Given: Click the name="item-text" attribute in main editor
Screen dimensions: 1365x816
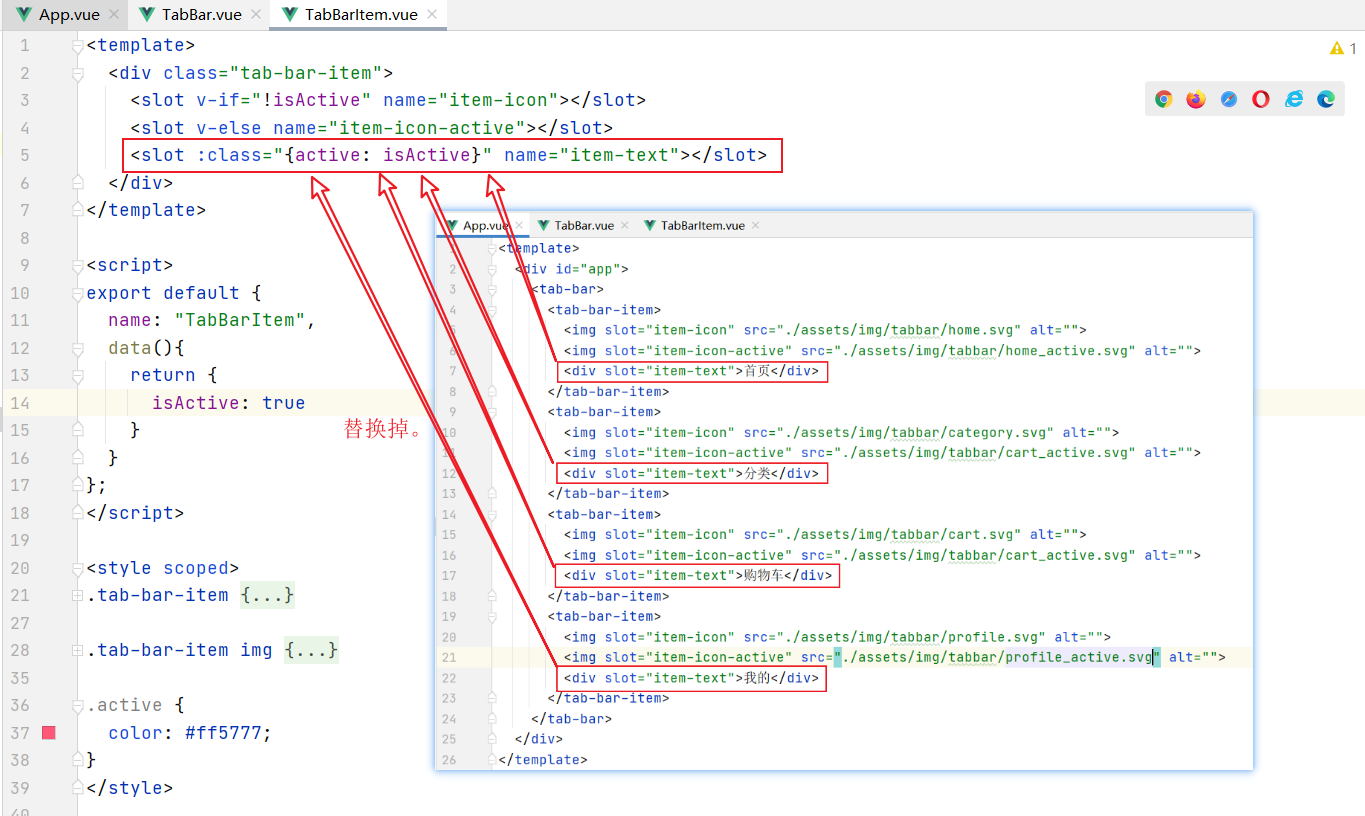Looking at the screenshot, I should 592,155.
